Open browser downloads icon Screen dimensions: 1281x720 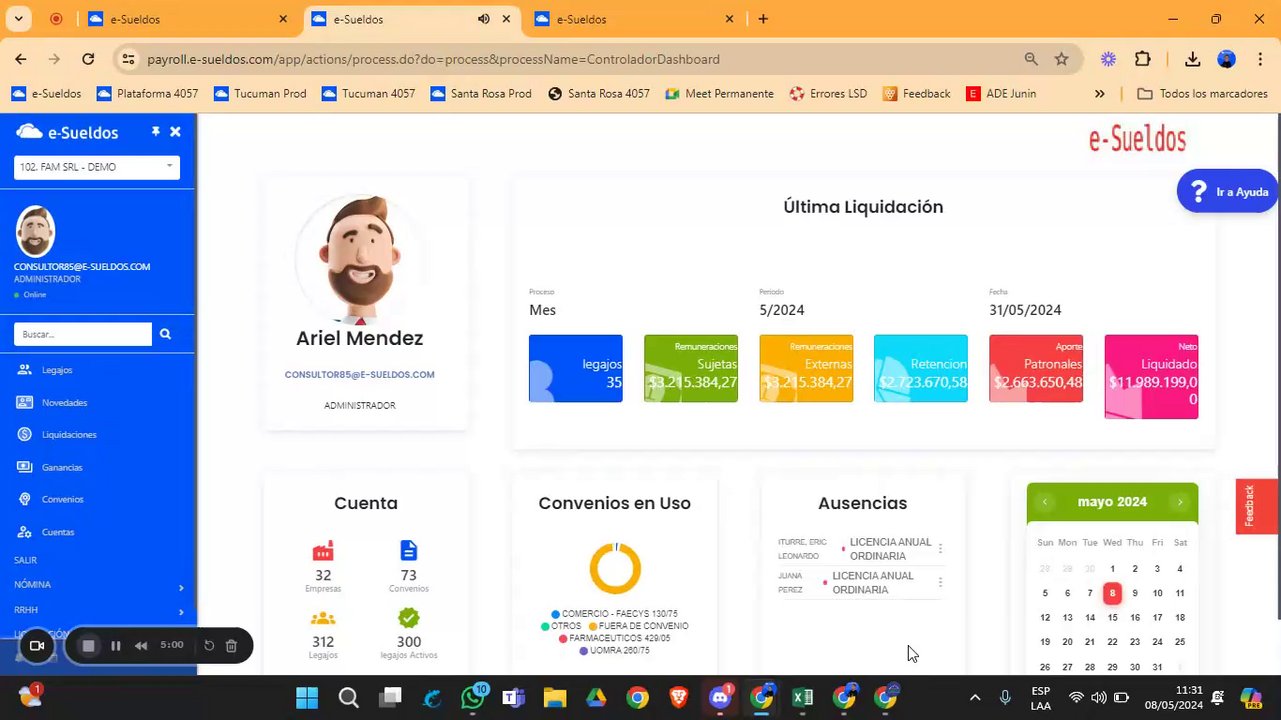click(x=1192, y=59)
